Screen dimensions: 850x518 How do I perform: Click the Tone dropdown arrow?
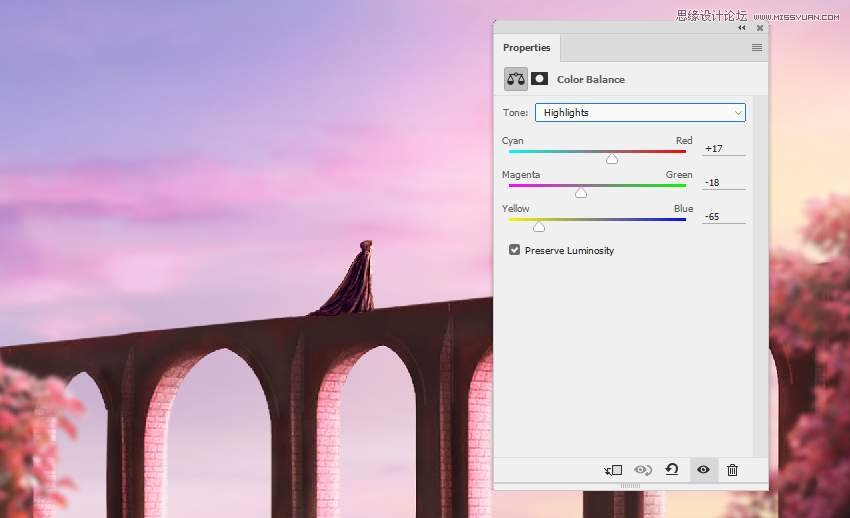click(x=738, y=113)
